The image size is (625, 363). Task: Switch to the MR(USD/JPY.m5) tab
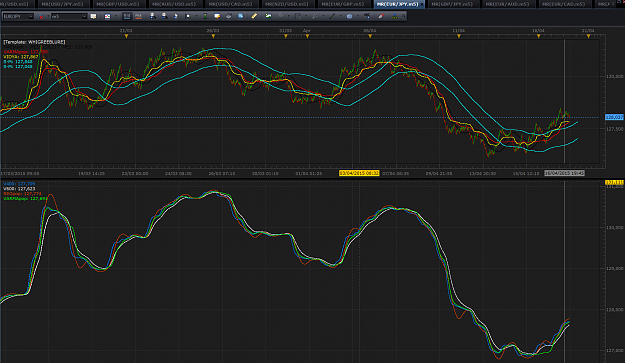coord(64,4)
